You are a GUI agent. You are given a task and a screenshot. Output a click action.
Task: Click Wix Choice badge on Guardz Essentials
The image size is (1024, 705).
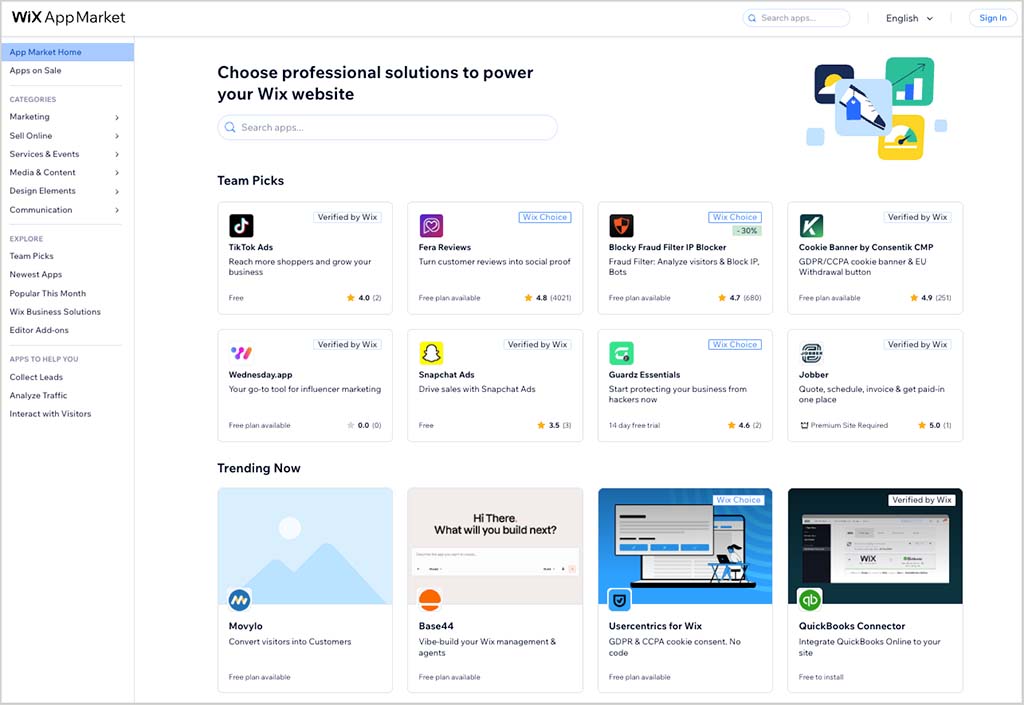735,345
